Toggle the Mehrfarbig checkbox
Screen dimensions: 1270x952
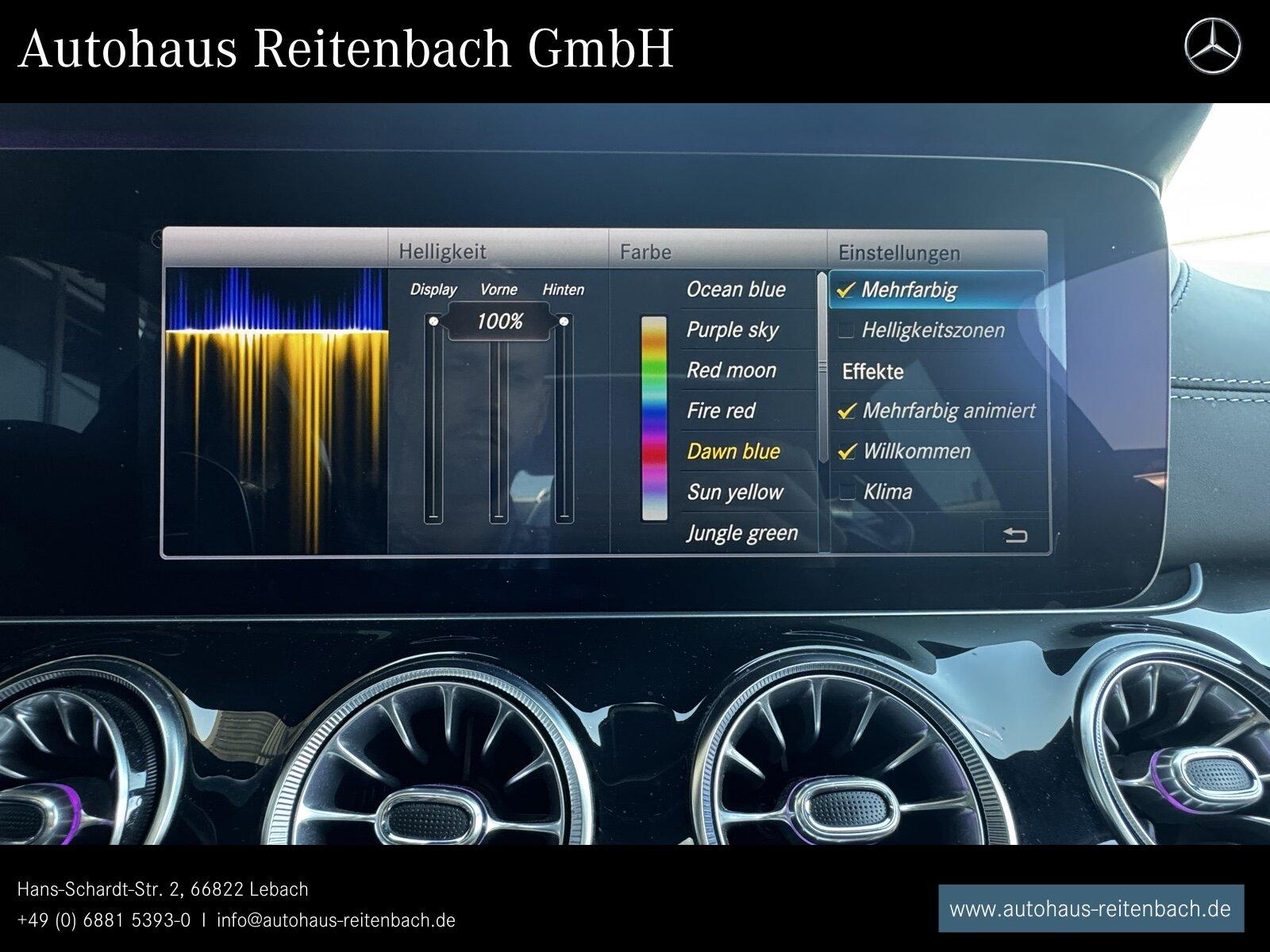(846, 290)
